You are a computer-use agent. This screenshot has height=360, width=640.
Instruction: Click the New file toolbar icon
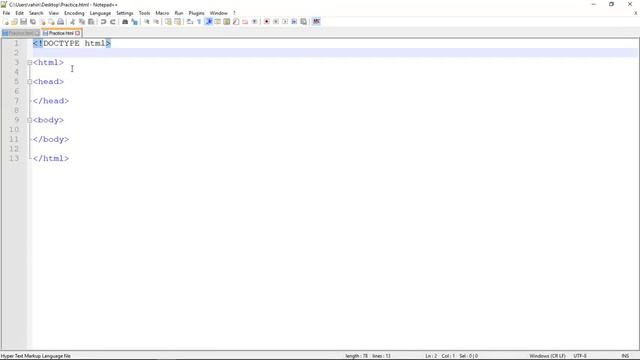click(x=6, y=22)
